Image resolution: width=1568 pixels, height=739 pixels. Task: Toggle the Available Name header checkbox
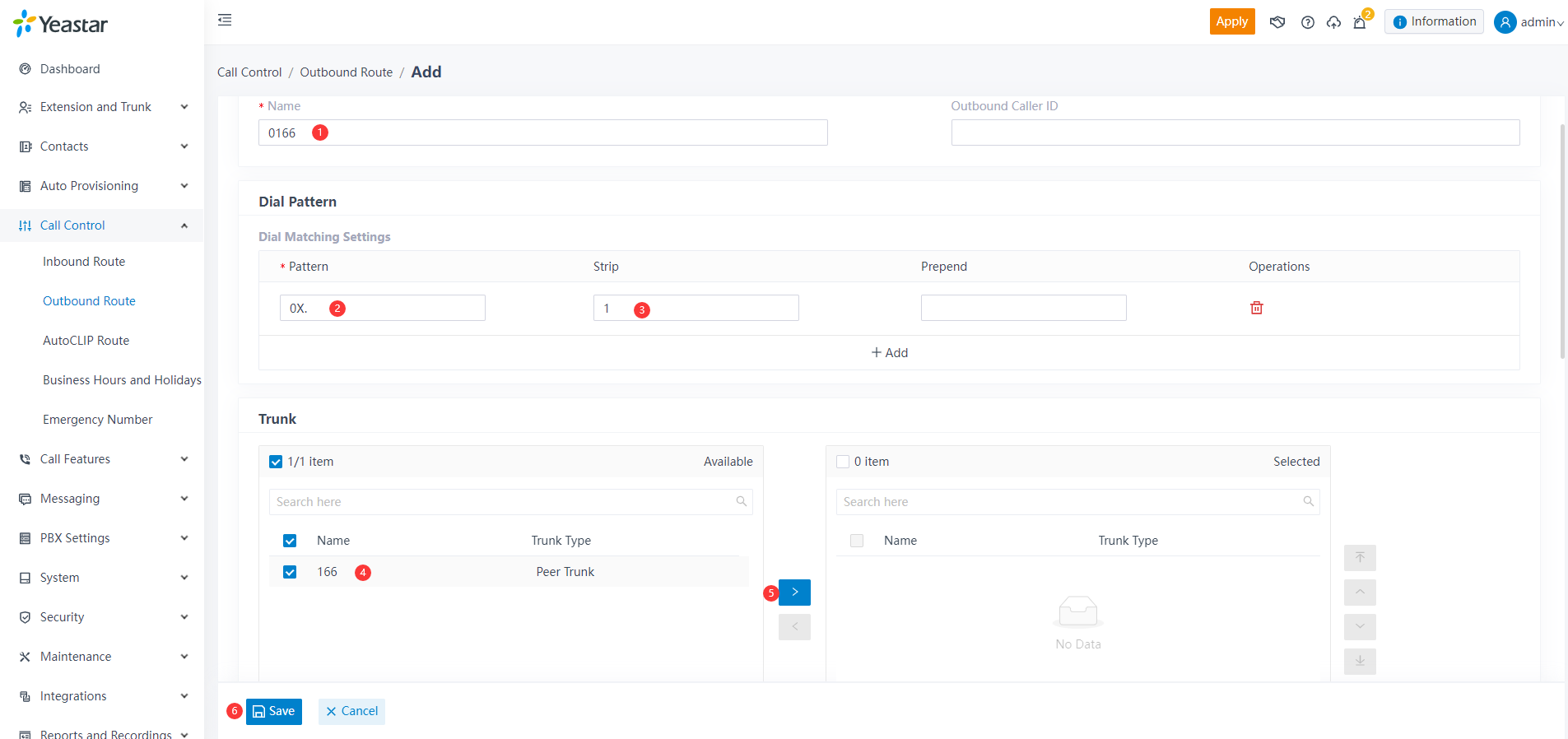point(290,541)
